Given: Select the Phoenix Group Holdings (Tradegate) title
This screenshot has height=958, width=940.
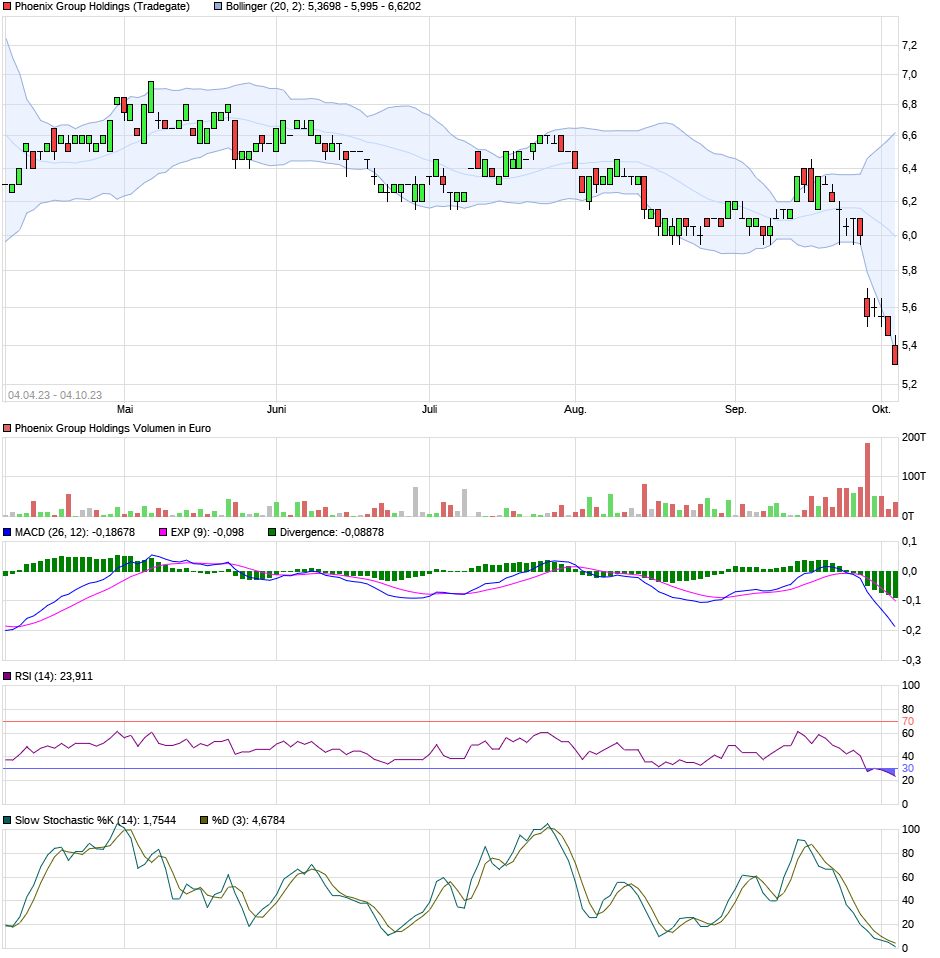Looking at the screenshot, I should (x=102, y=6).
